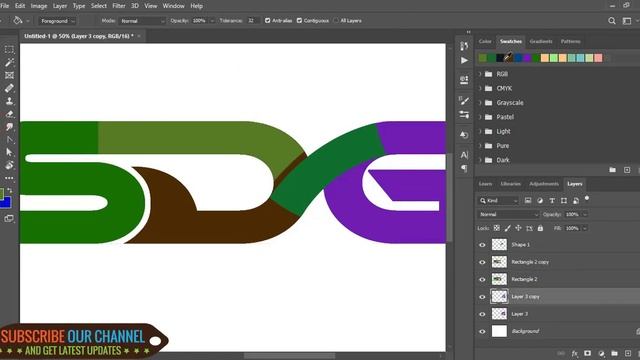This screenshot has width=640, height=360.
Task: Switch to the Patterns tab
Action: pyautogui.click(x=570, y=41)
